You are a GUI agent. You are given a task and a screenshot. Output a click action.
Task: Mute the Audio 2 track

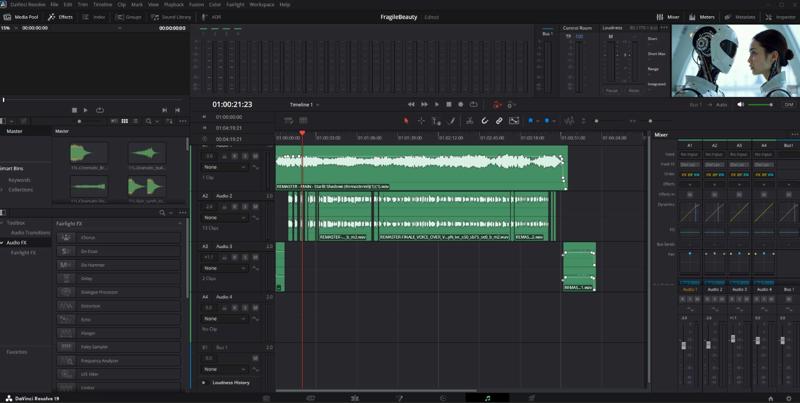tap(256, 207)
